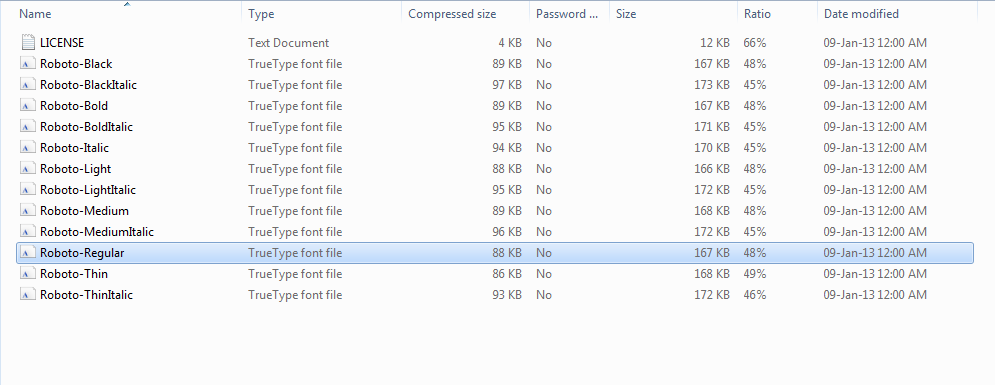Select the Roboto-LightItalic file name
The image size is (995, 385).
[88, 189]
